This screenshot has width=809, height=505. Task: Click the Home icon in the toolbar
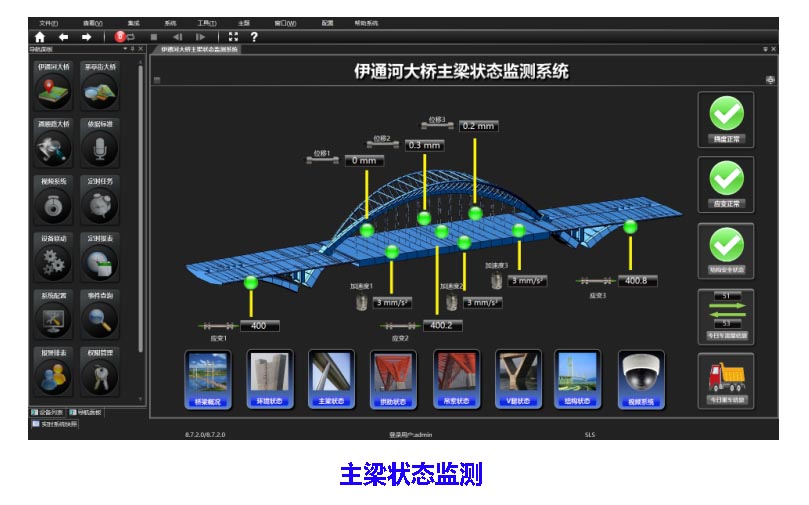(x=39, y=37)
